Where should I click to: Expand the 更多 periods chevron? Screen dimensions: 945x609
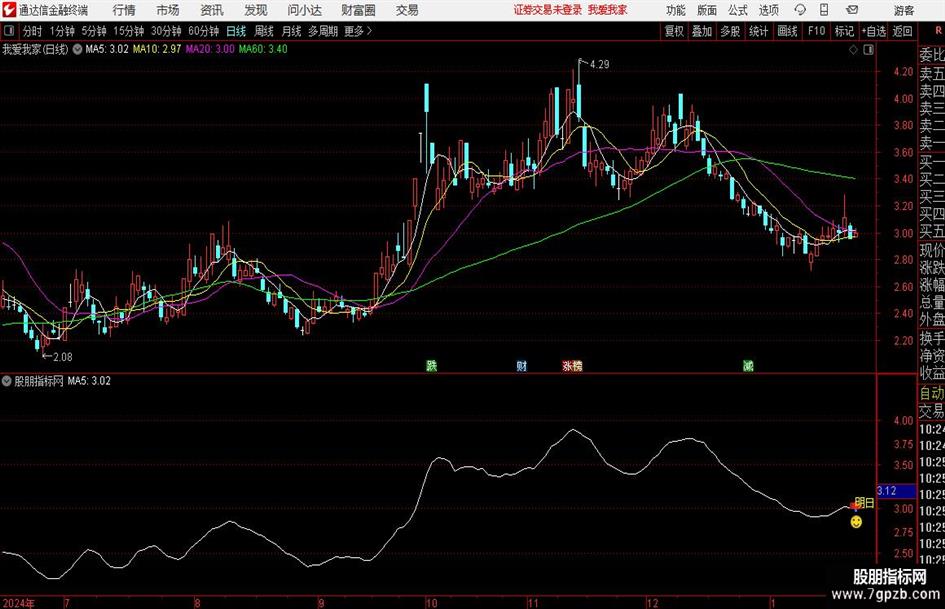point(369,31)
